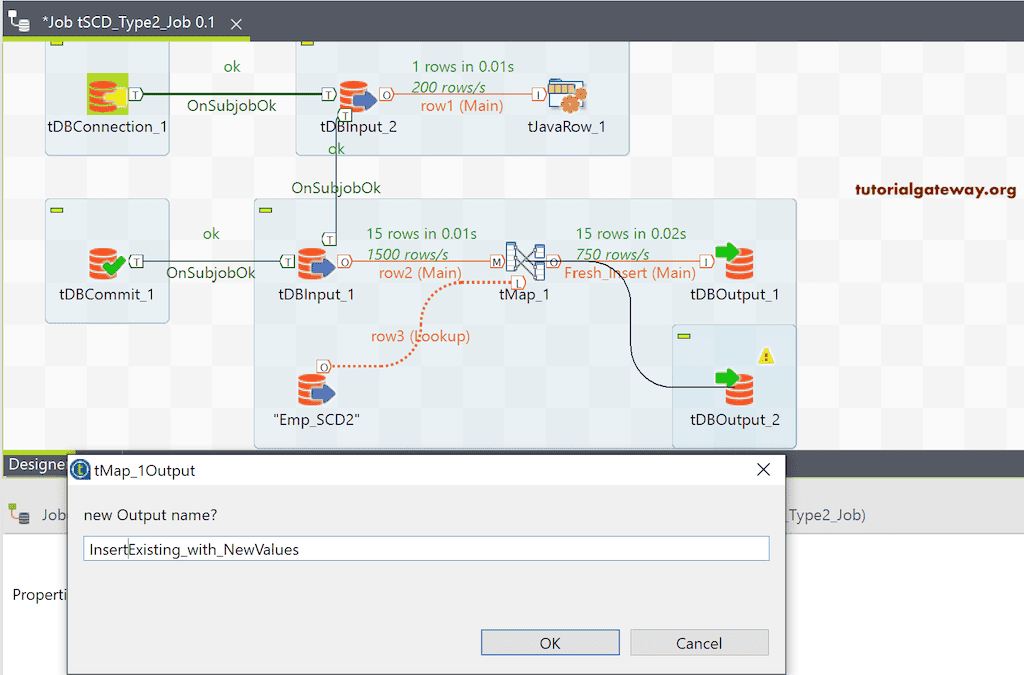
Task: Toggle the status bar above tMap_1 subjob
Action: [x=263, y=209]
